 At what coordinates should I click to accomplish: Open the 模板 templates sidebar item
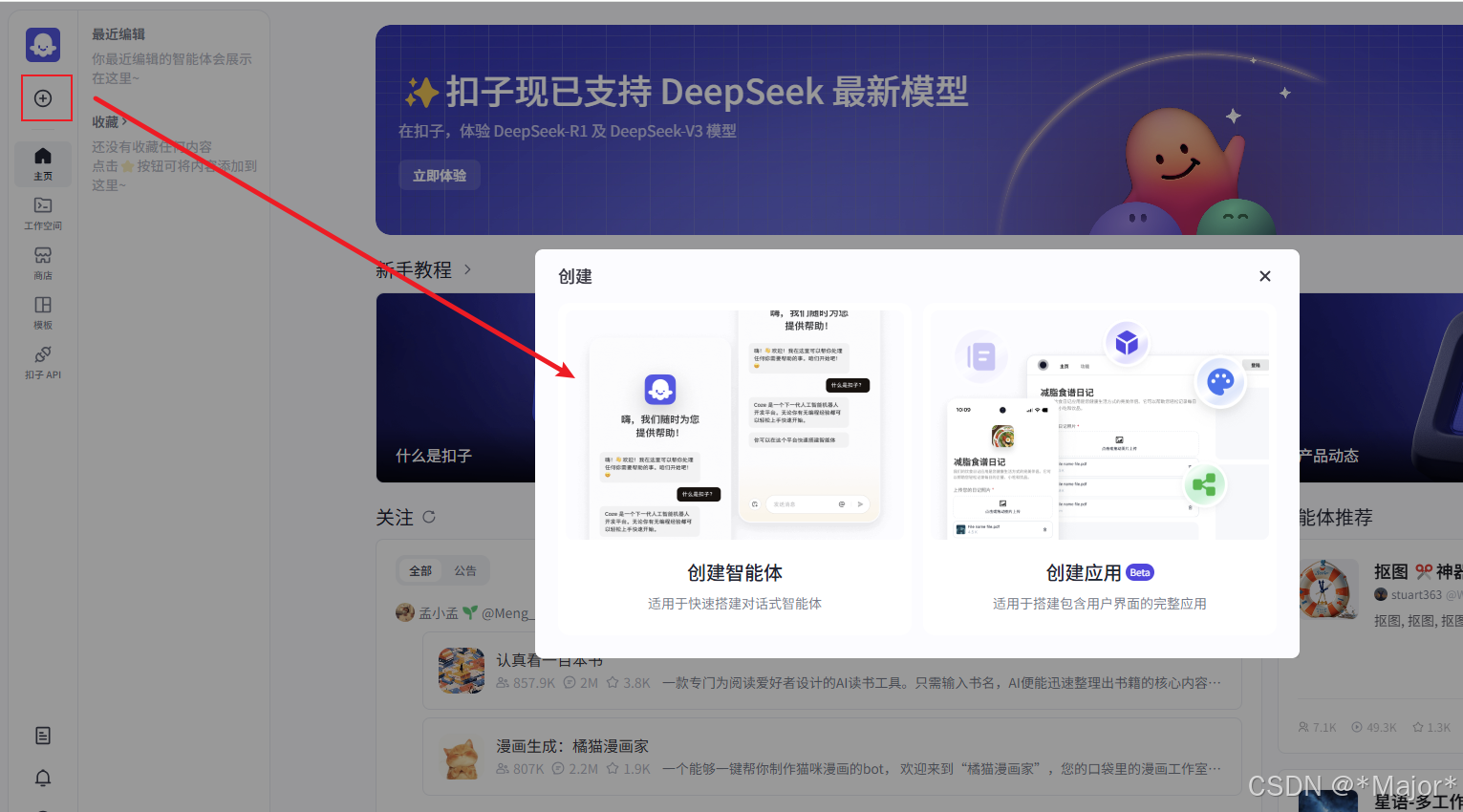(x=43, y=312)
